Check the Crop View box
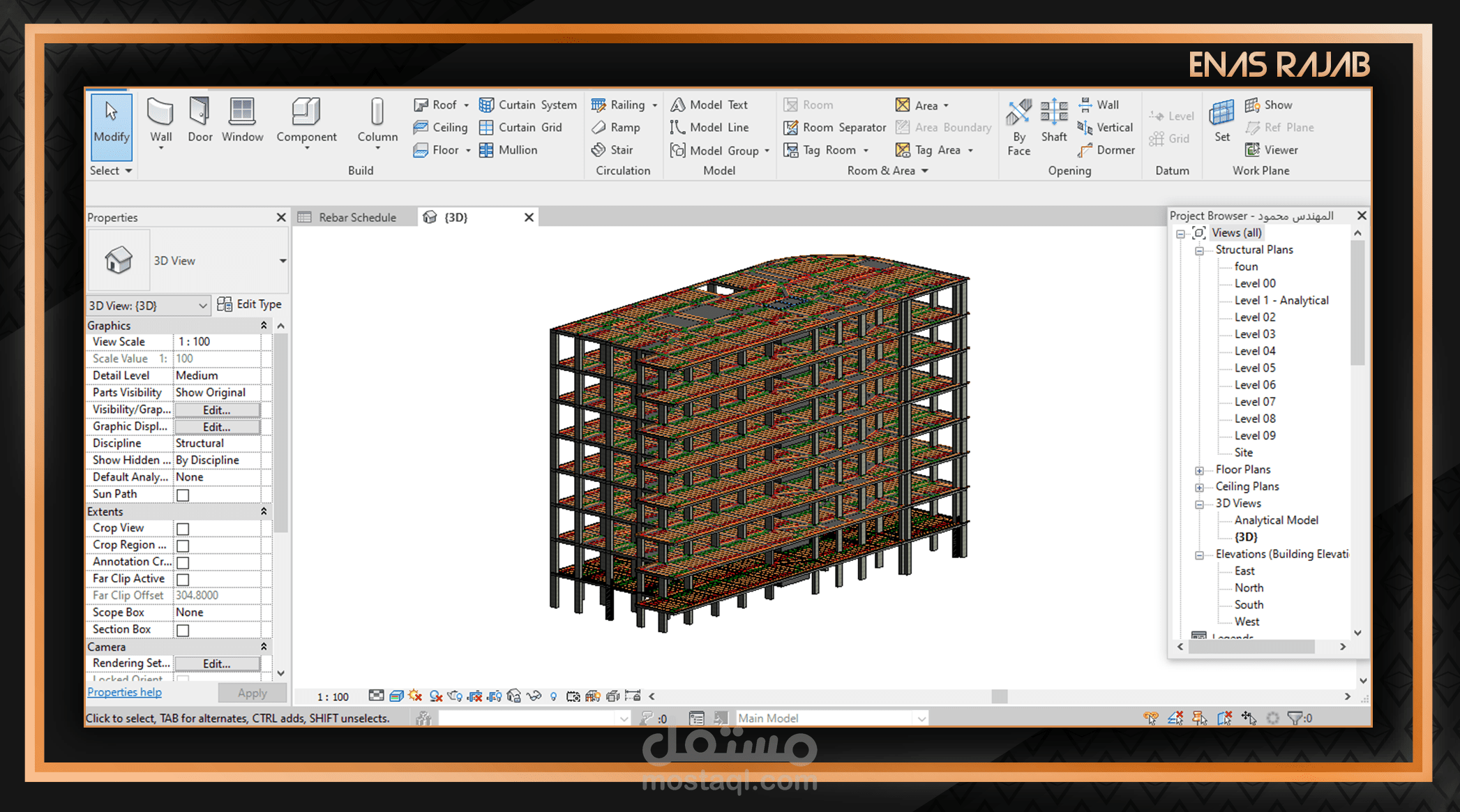The width and height of the screenshot is (1460, 812). coord(183,529)
